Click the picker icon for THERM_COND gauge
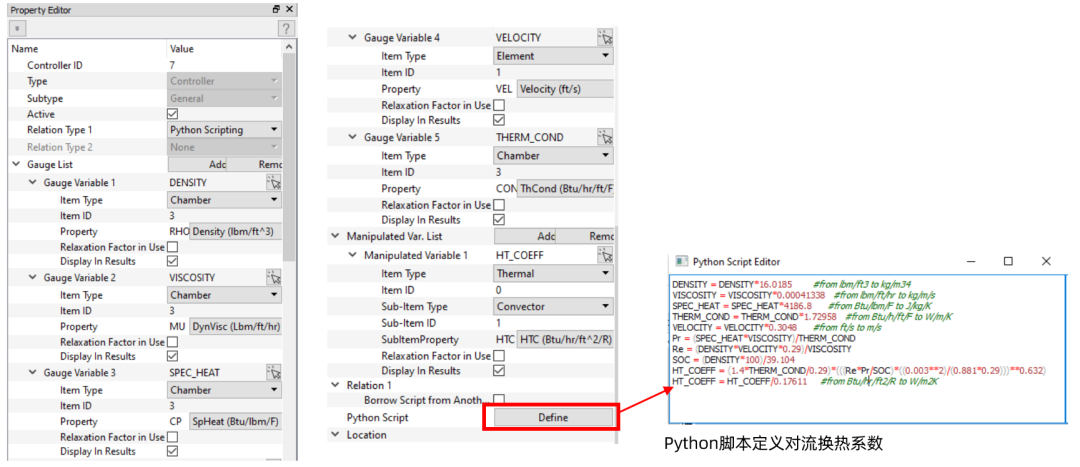 coord(605,137)
